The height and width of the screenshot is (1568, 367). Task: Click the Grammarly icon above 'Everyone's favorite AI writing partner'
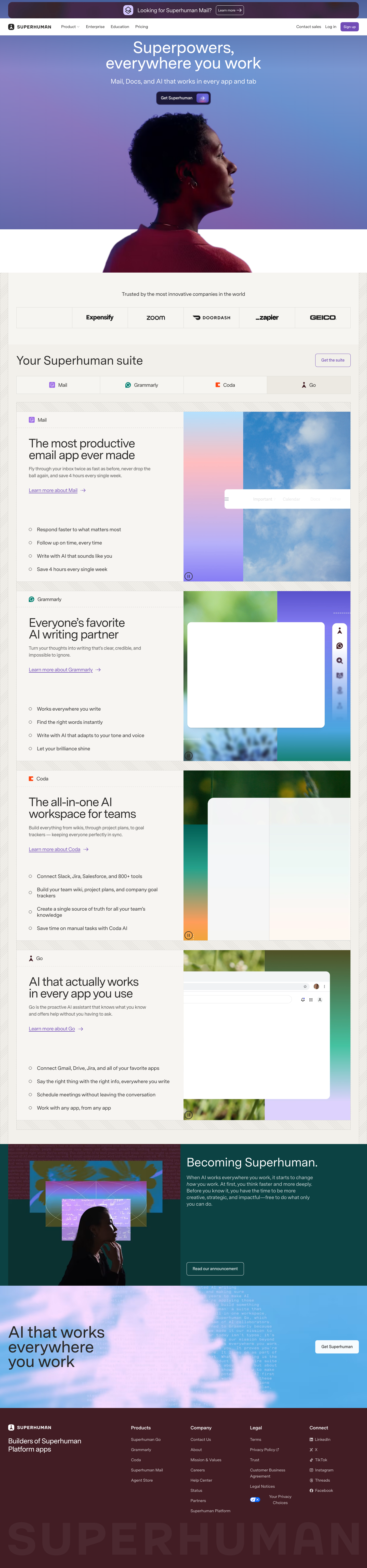point(32,600)
